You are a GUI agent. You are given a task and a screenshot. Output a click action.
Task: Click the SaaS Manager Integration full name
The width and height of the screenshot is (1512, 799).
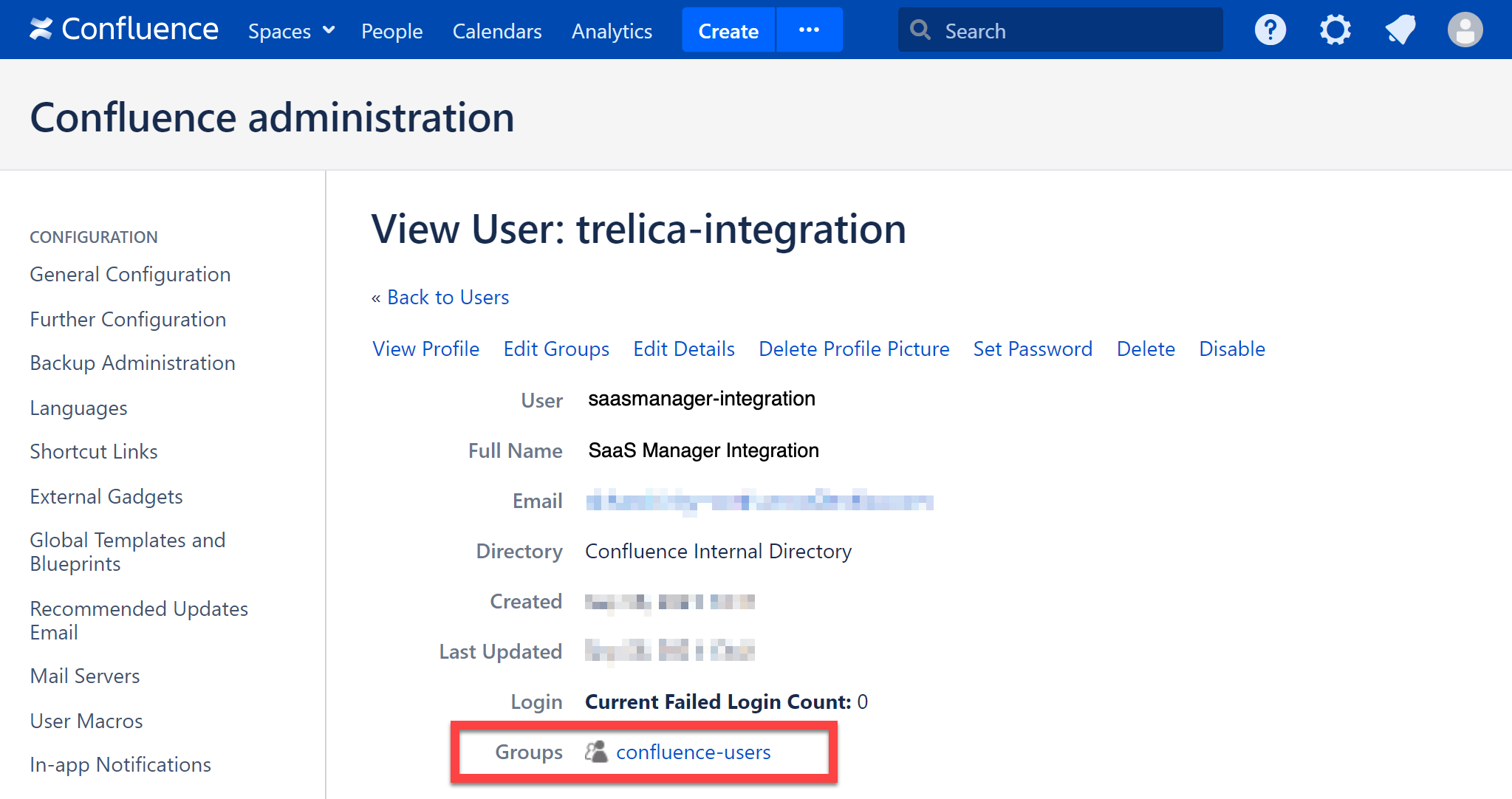(x=703, y=450)
